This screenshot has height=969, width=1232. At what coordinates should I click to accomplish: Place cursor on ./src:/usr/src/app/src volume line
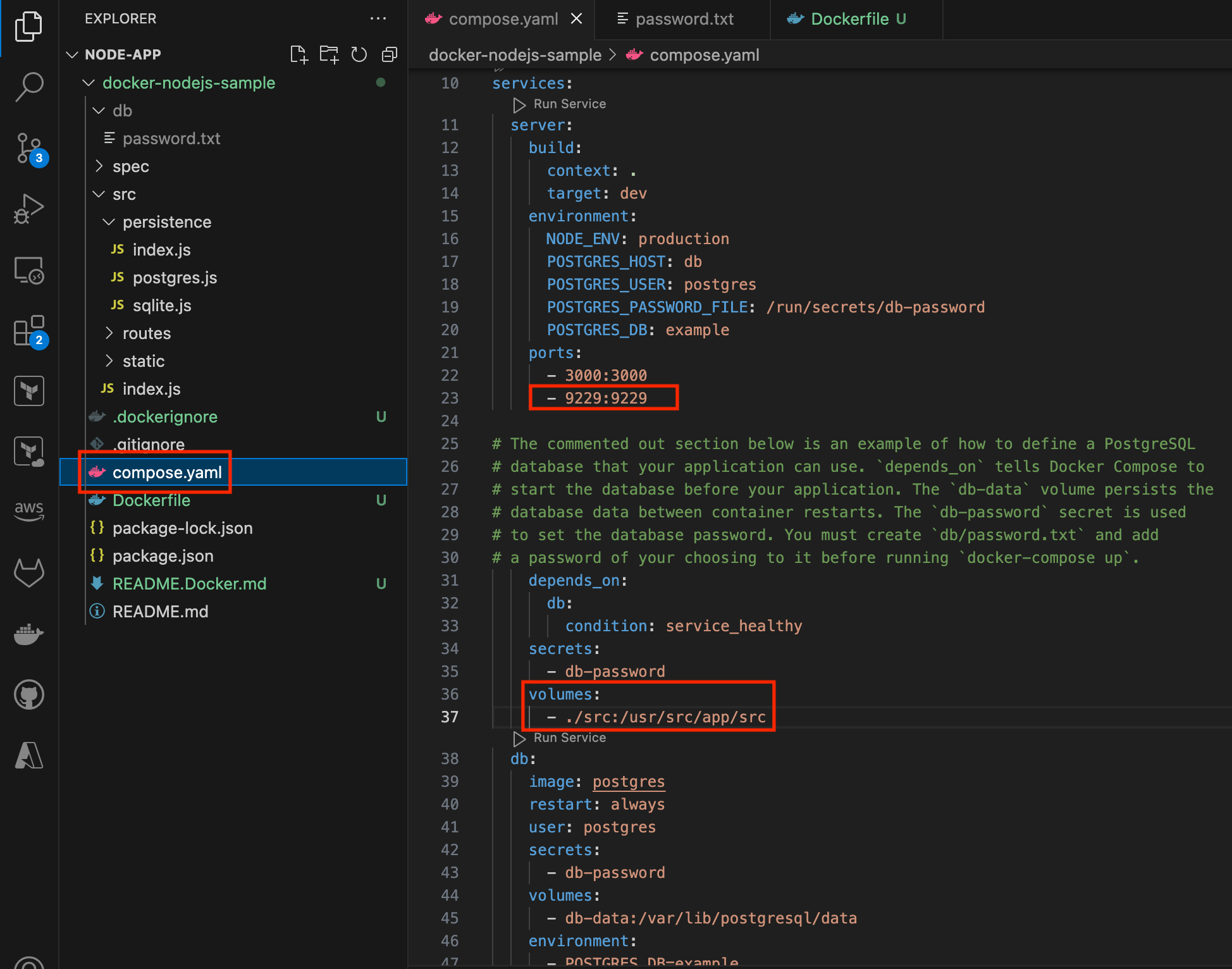[656, 717]
